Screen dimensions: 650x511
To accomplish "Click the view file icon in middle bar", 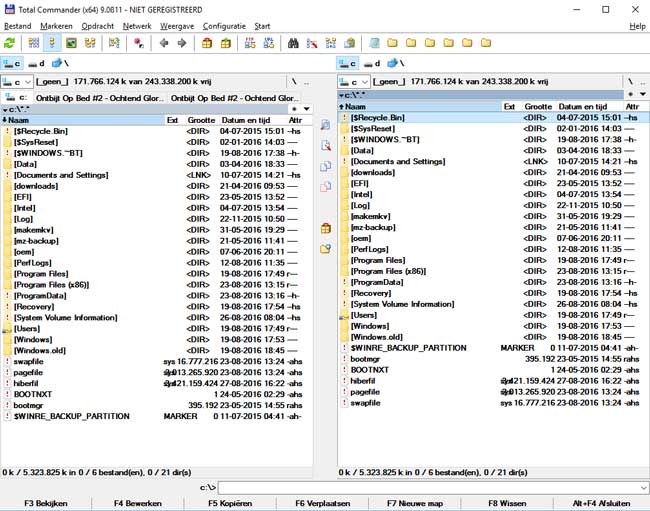I will [x=325, y=124].
